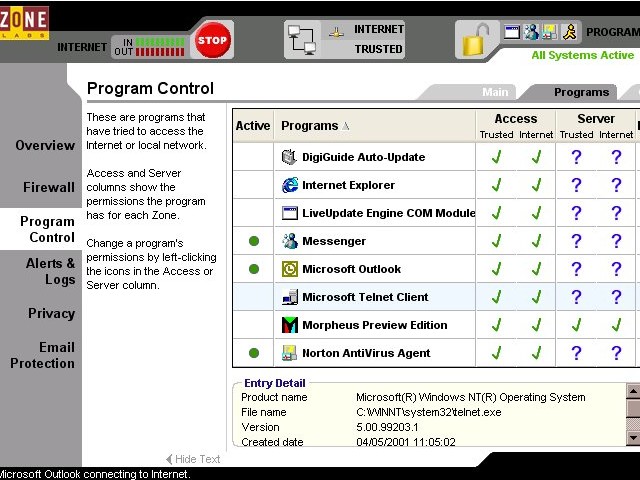The height and width of the screenshot is (480, 640).
Task: Click the Norton AntiVirus Agent icon in list
Action: click(289, 353)
